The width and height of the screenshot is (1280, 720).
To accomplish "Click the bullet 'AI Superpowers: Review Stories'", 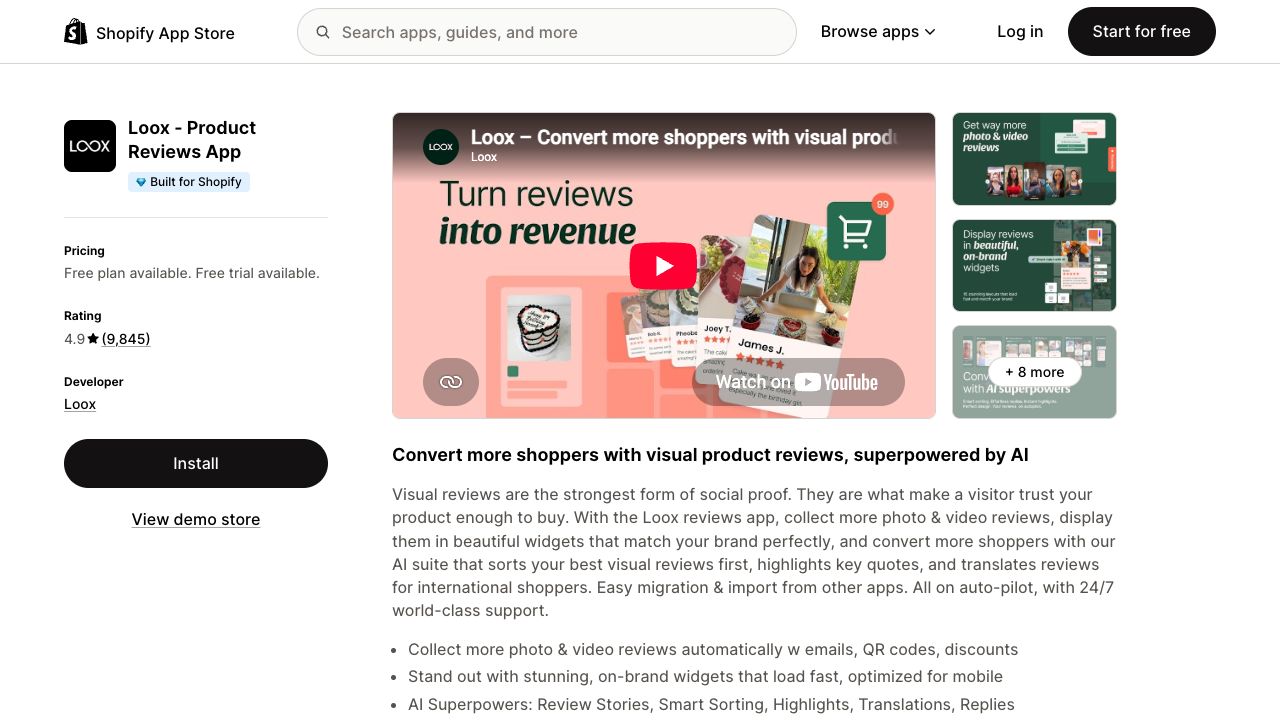I will (x=711, y=704).
